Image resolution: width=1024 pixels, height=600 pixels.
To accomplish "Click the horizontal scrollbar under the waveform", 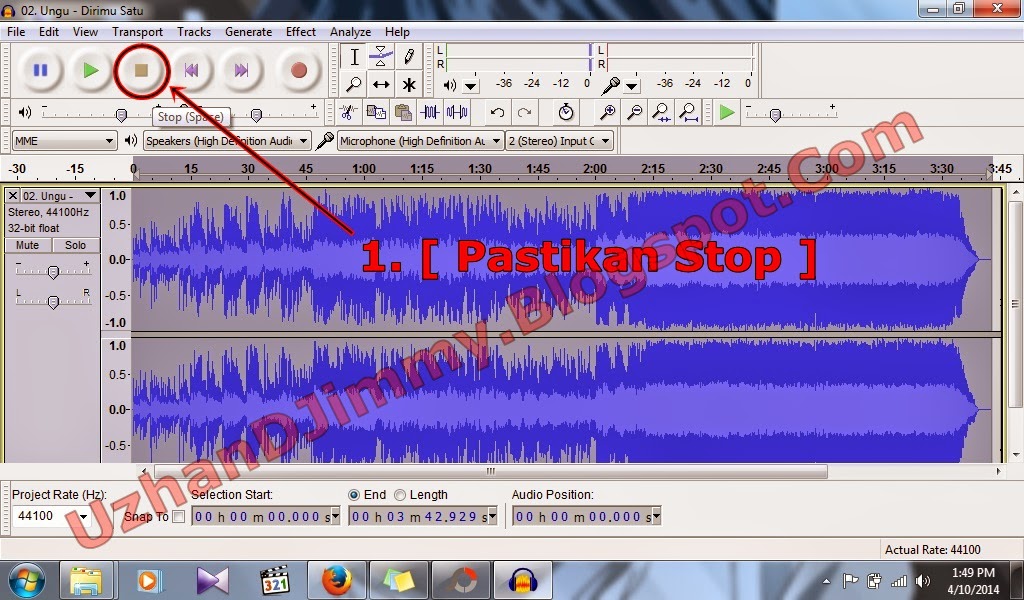I will pyautogui.click(x=491, y=471).
